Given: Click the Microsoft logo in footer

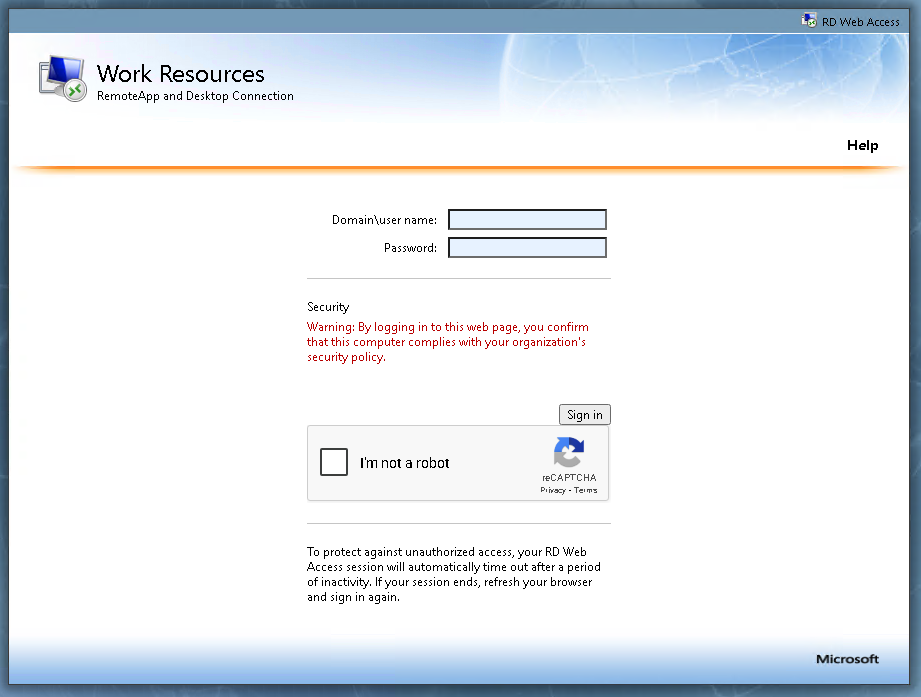Looking at the screenshot, I should (847, 659).
